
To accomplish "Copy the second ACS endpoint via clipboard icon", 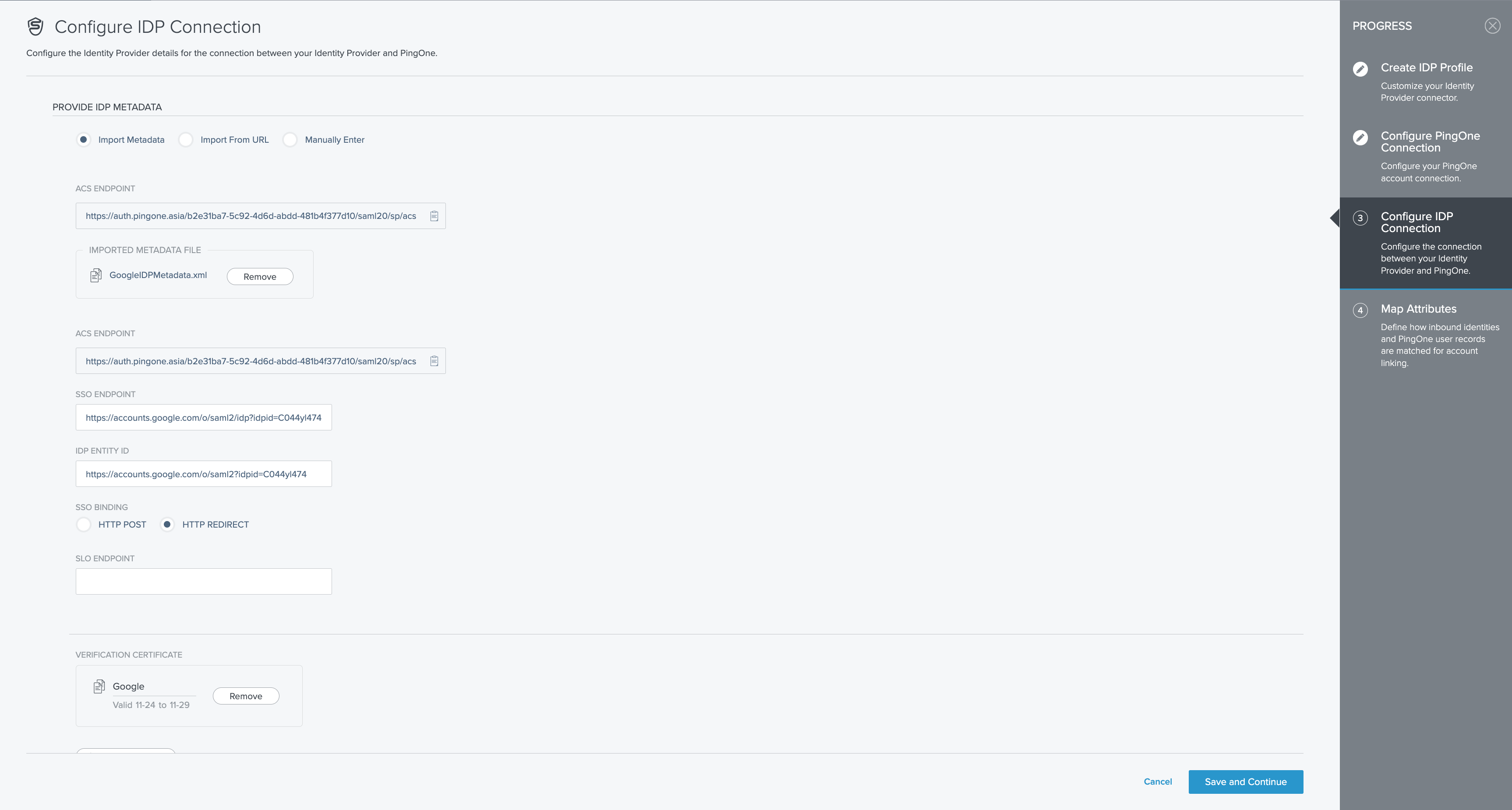I will click(434, 361).
